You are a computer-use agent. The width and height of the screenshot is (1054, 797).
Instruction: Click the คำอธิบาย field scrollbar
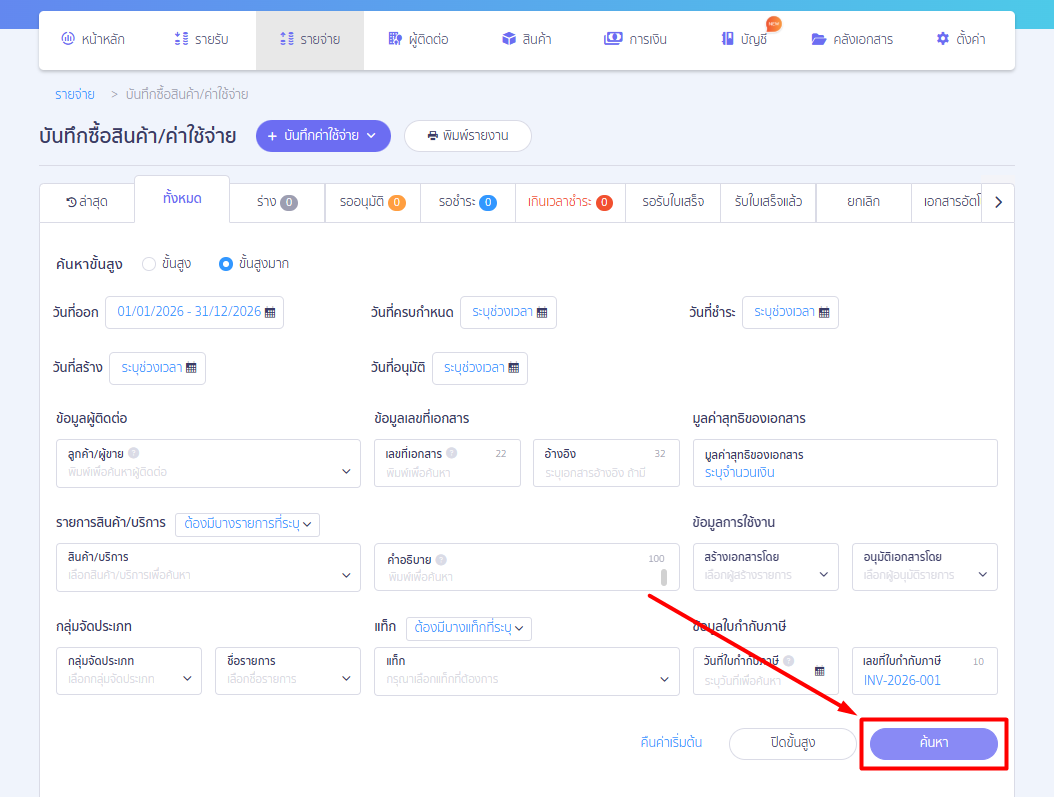(663, 577)
